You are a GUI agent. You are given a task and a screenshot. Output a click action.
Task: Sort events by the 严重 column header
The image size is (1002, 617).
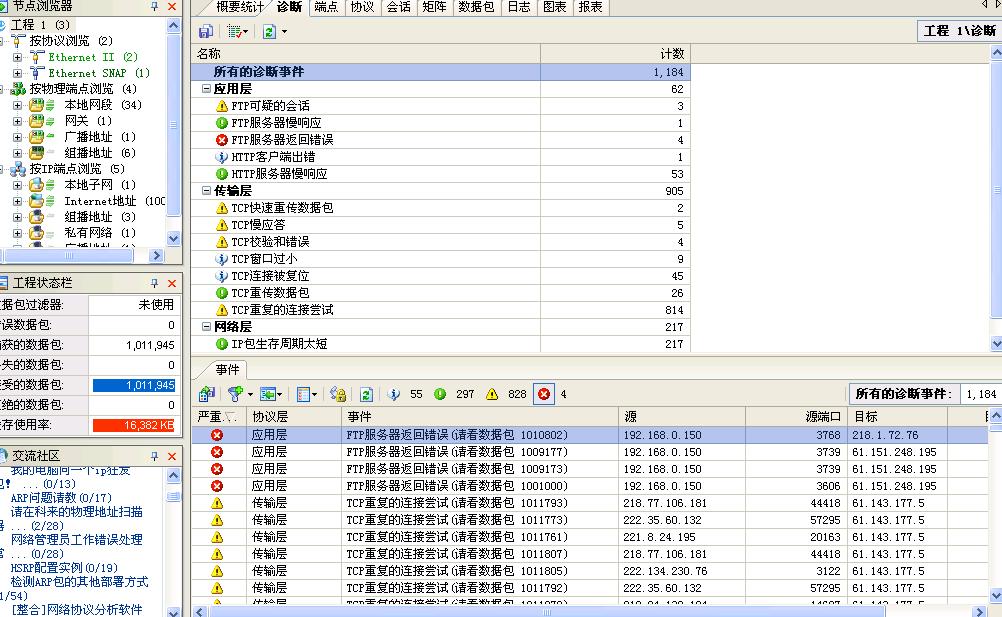[x=219, y=416]
